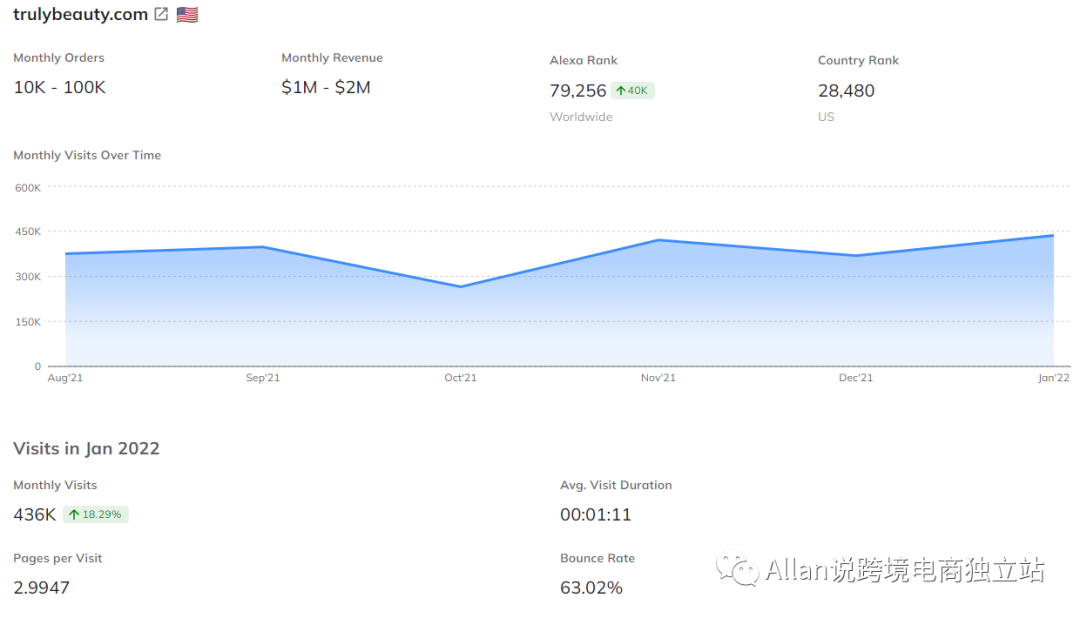Click the Aug'21 x-axis label
The image size is (1080, 618).
pos(65,378)
